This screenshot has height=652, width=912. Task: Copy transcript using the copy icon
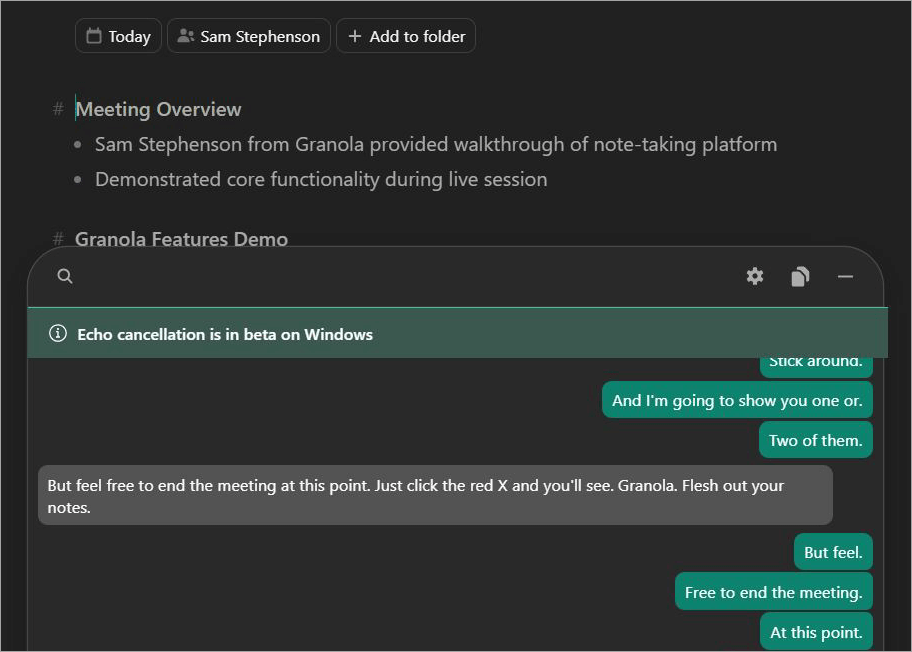point(800,277)
